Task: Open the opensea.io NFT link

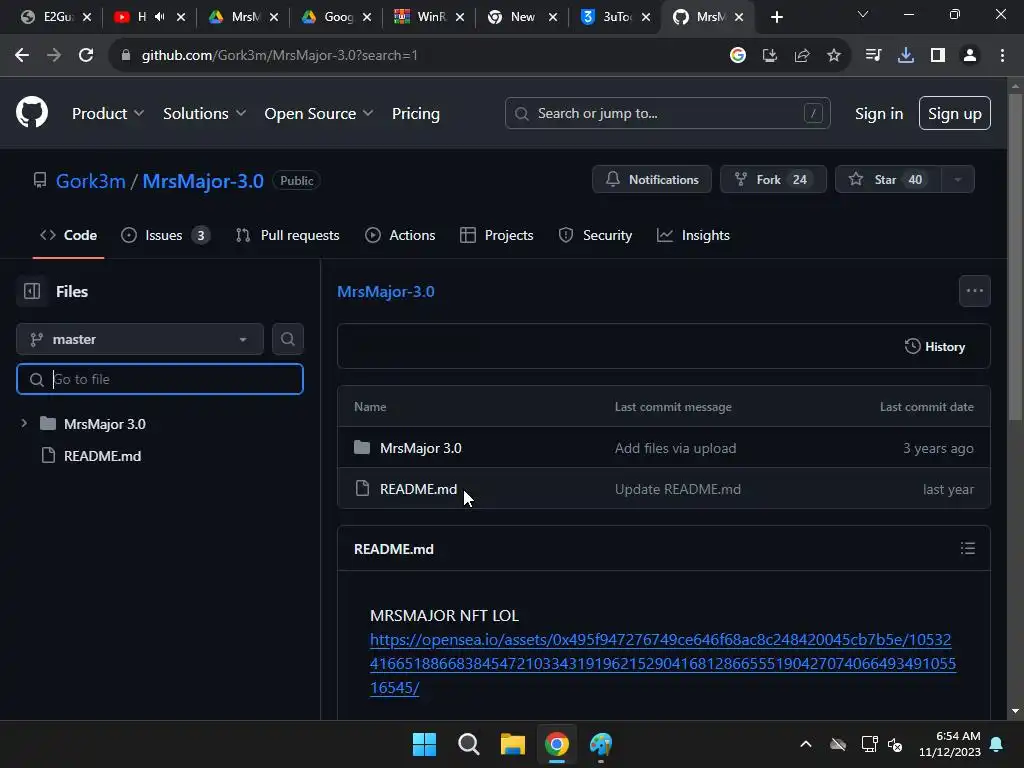Action: click(662, 664)
